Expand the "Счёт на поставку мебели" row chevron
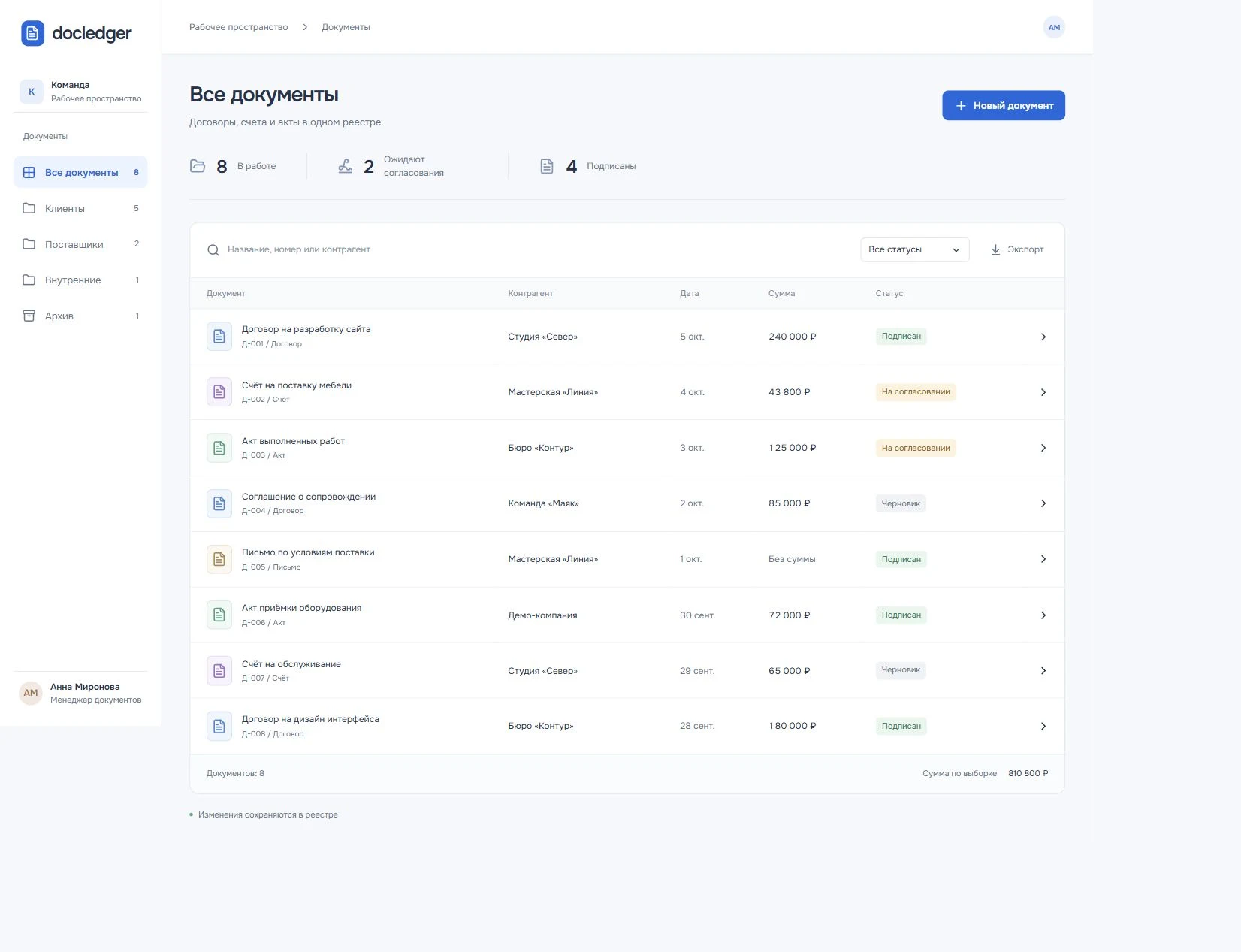1241x952 pixels. (1043, 392)
